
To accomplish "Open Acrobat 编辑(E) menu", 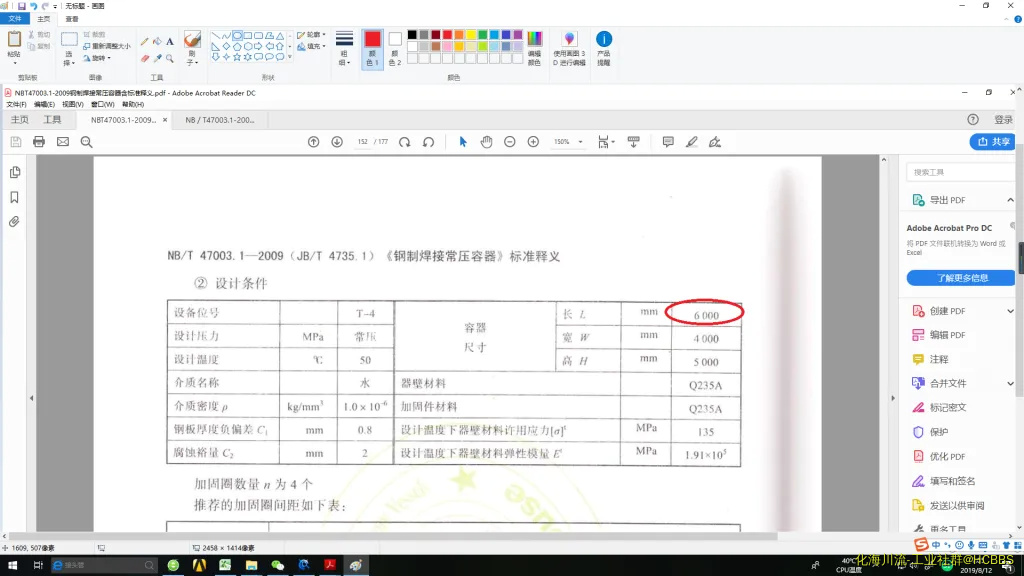I will [44, 104].
